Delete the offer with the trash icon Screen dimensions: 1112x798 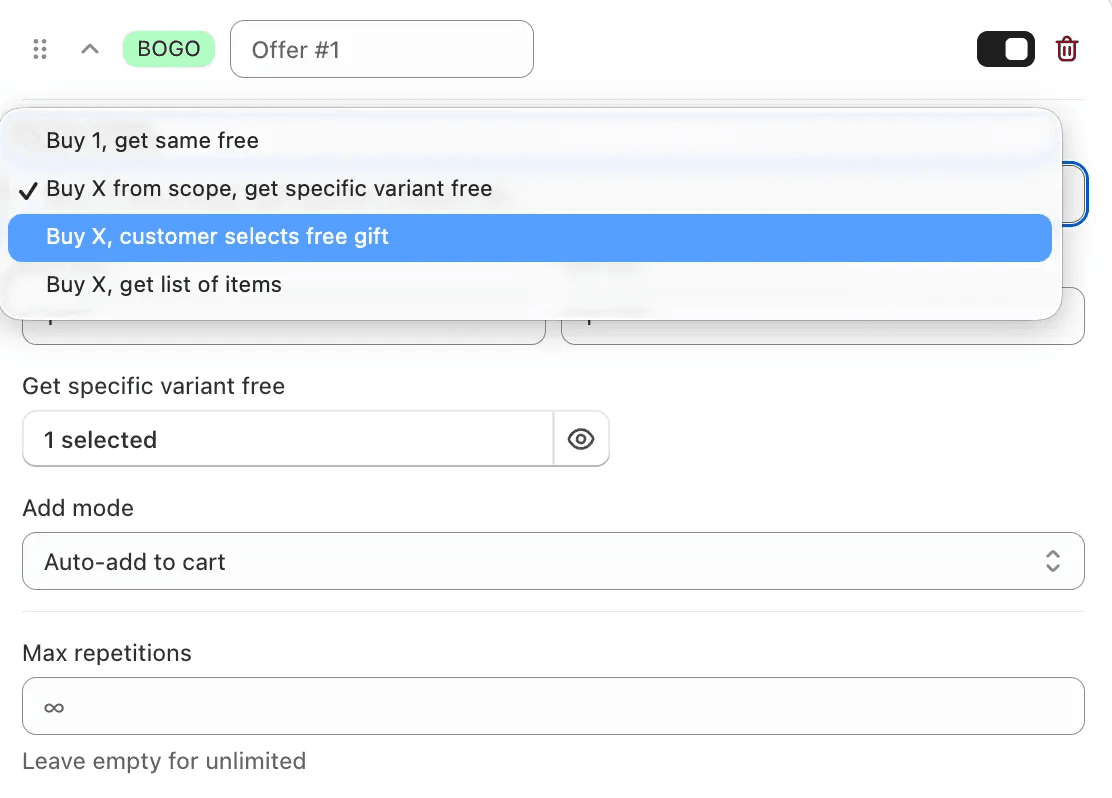(x=1067, y=49)
